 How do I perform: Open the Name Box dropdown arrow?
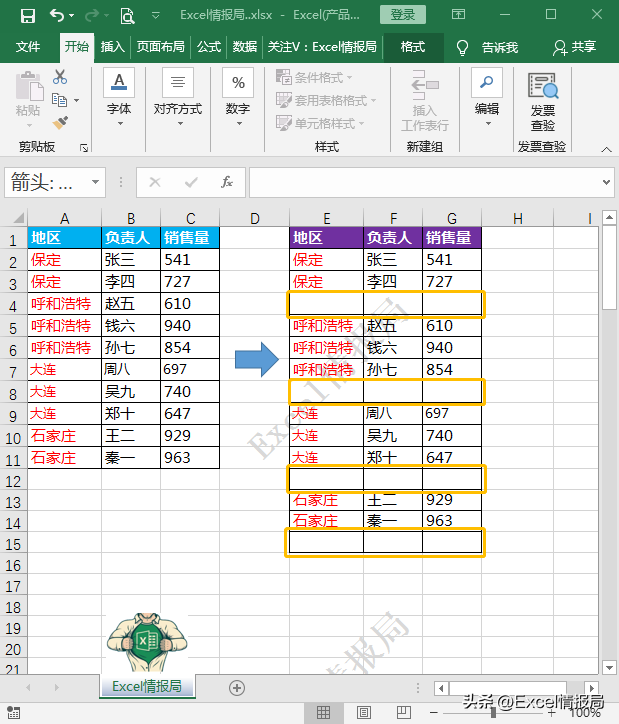pyautogui.click(x=96, y=183)
